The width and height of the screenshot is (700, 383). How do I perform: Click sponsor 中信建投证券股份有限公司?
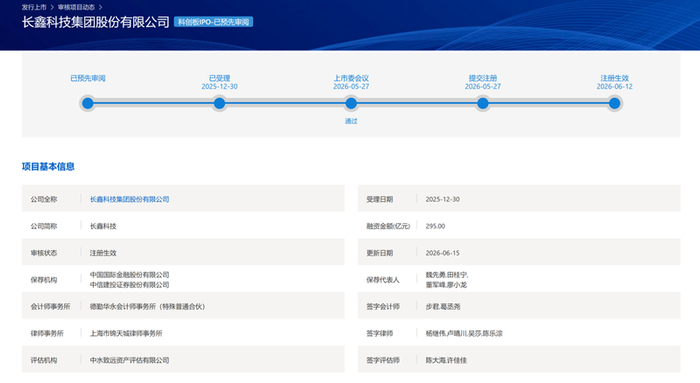coord(129,284)
